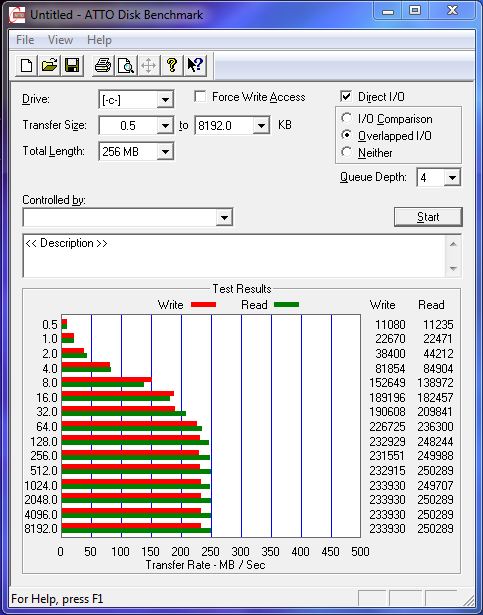The width and height of the screenshot is (483, 615).
Task: Click the read value 249707
Action: [x=435, y=486]
